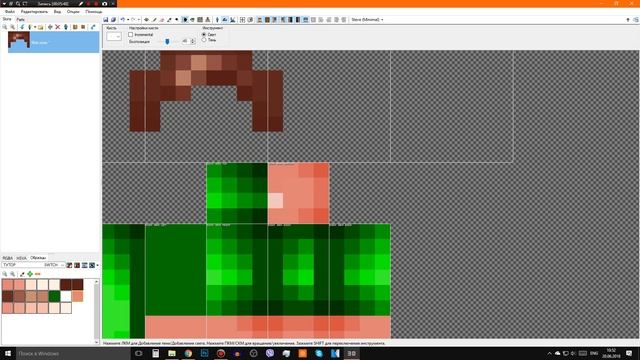This screenshot has height=360, width=640.
Task: Click the exposure value stepper arrows
Action: coord(193,41)
